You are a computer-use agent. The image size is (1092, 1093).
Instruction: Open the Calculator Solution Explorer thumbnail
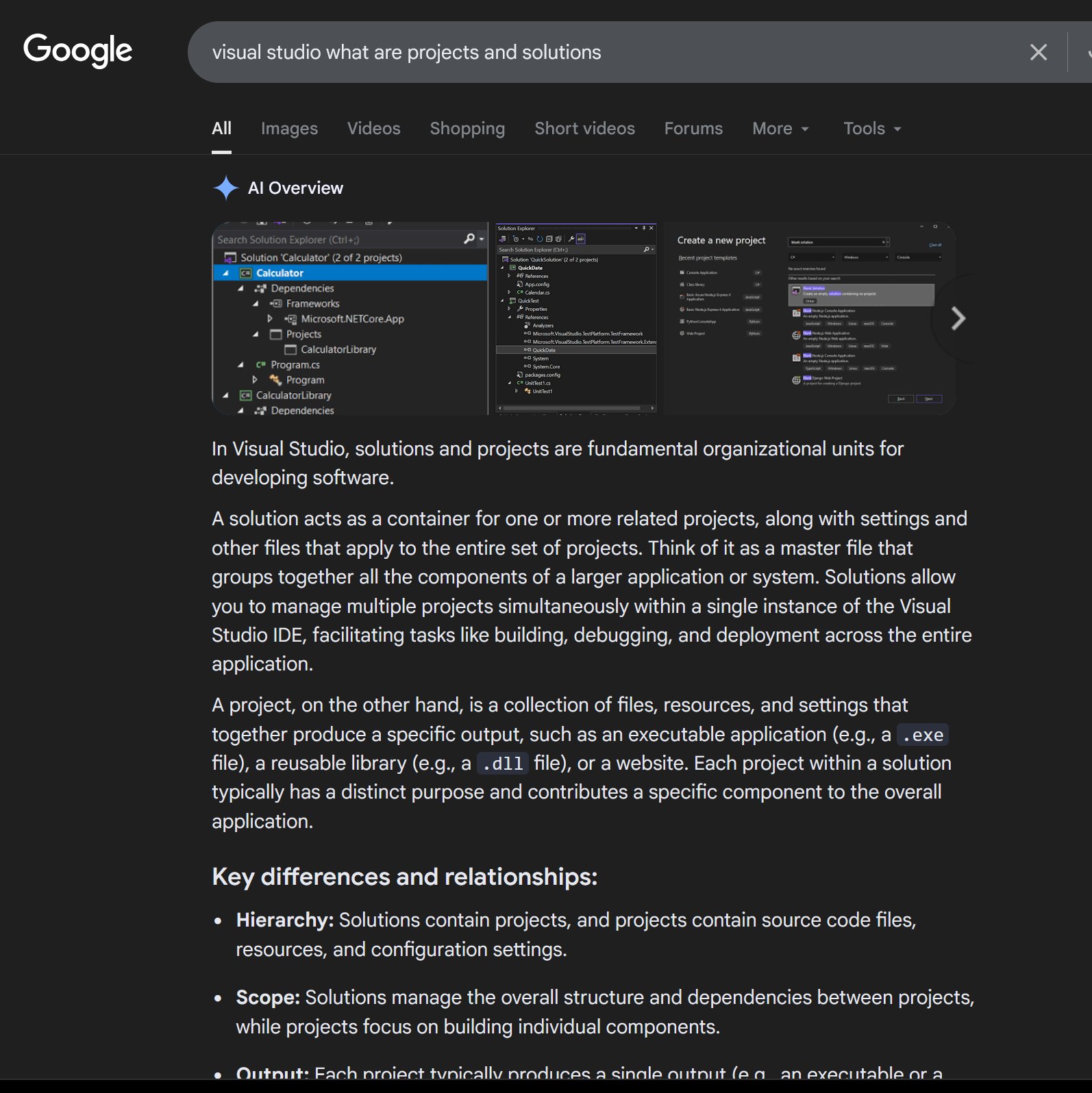coord(350,318)
